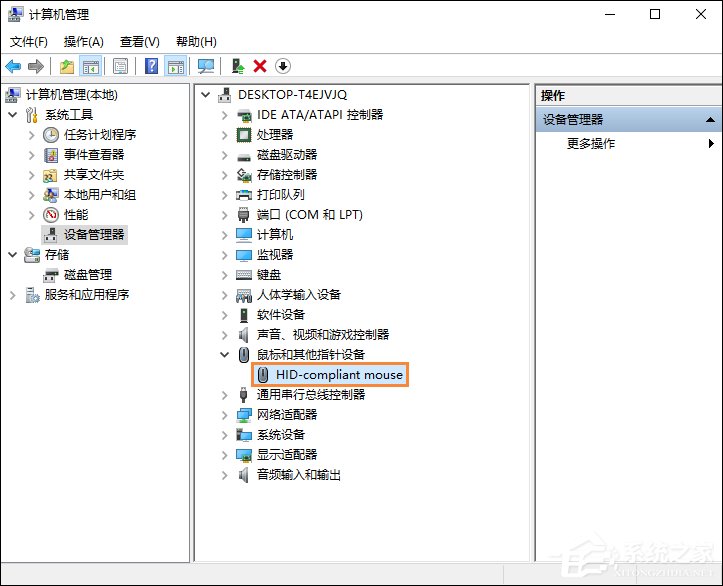Viewport: 723px width, 586px height.
Task: Click the blue Help question mark icon
Action: 151,66
